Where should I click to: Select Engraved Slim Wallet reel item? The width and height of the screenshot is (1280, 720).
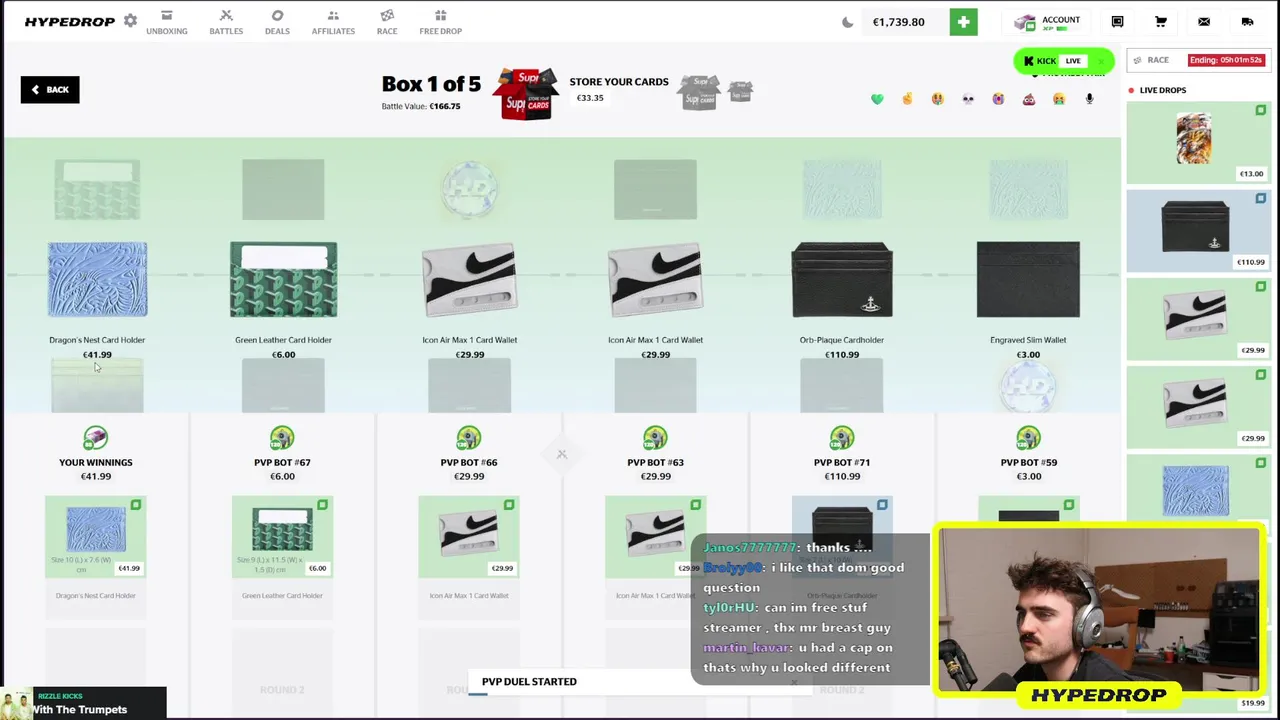point(1028,280)
